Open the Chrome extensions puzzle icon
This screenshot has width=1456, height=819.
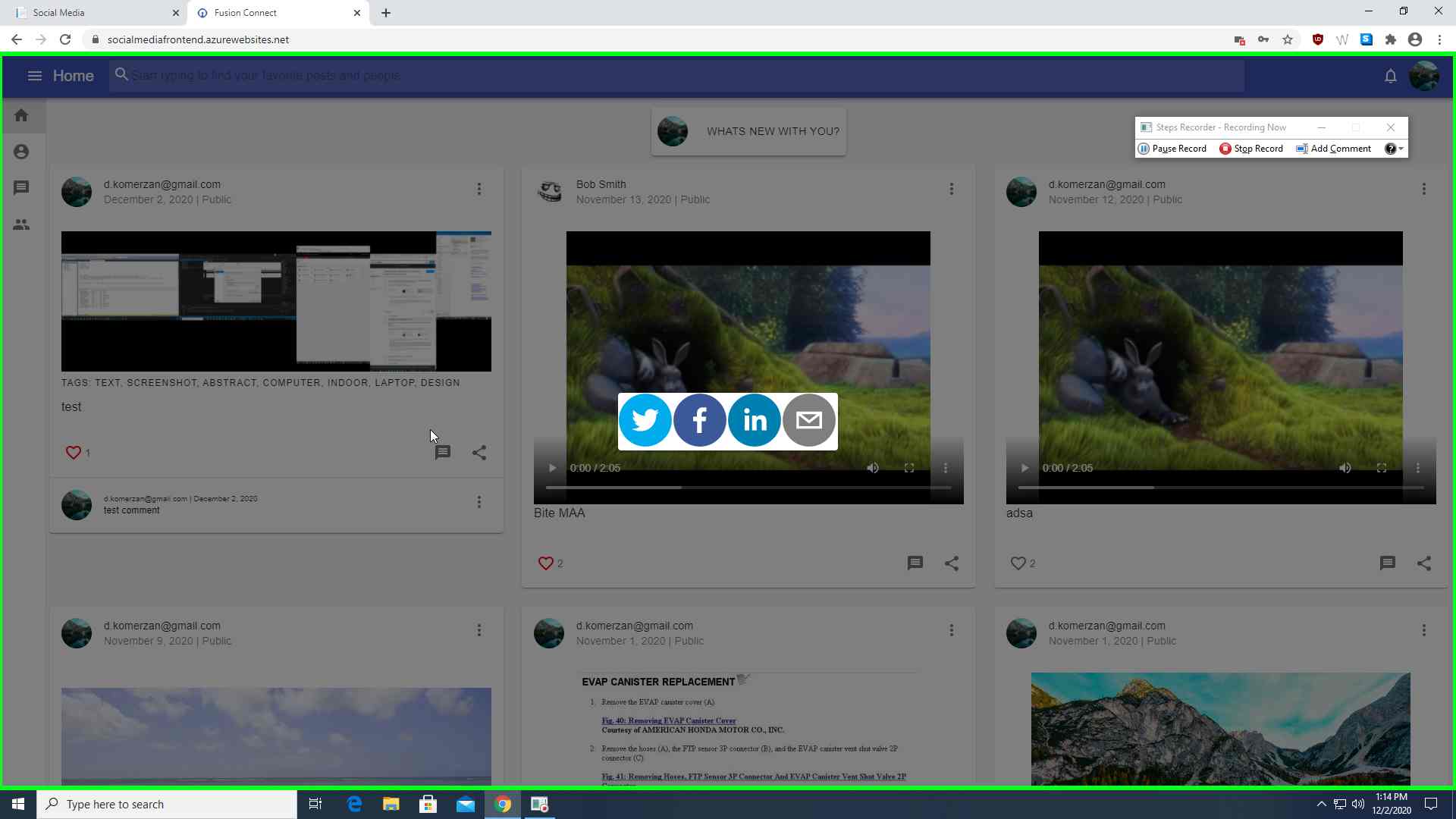1391,39
